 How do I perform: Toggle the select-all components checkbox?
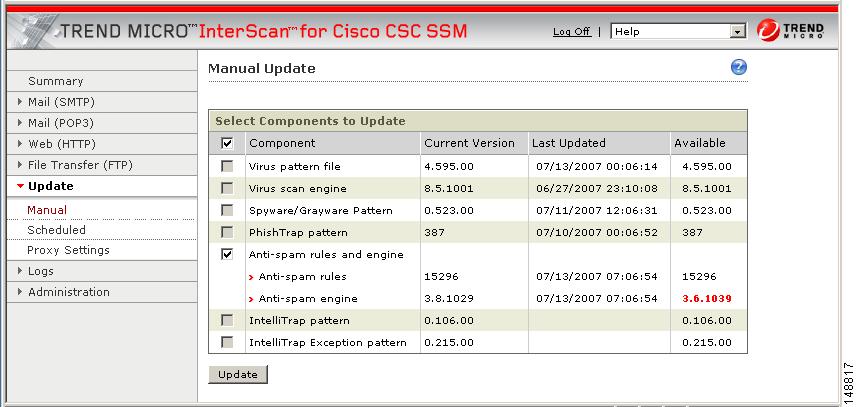[227, 143]
